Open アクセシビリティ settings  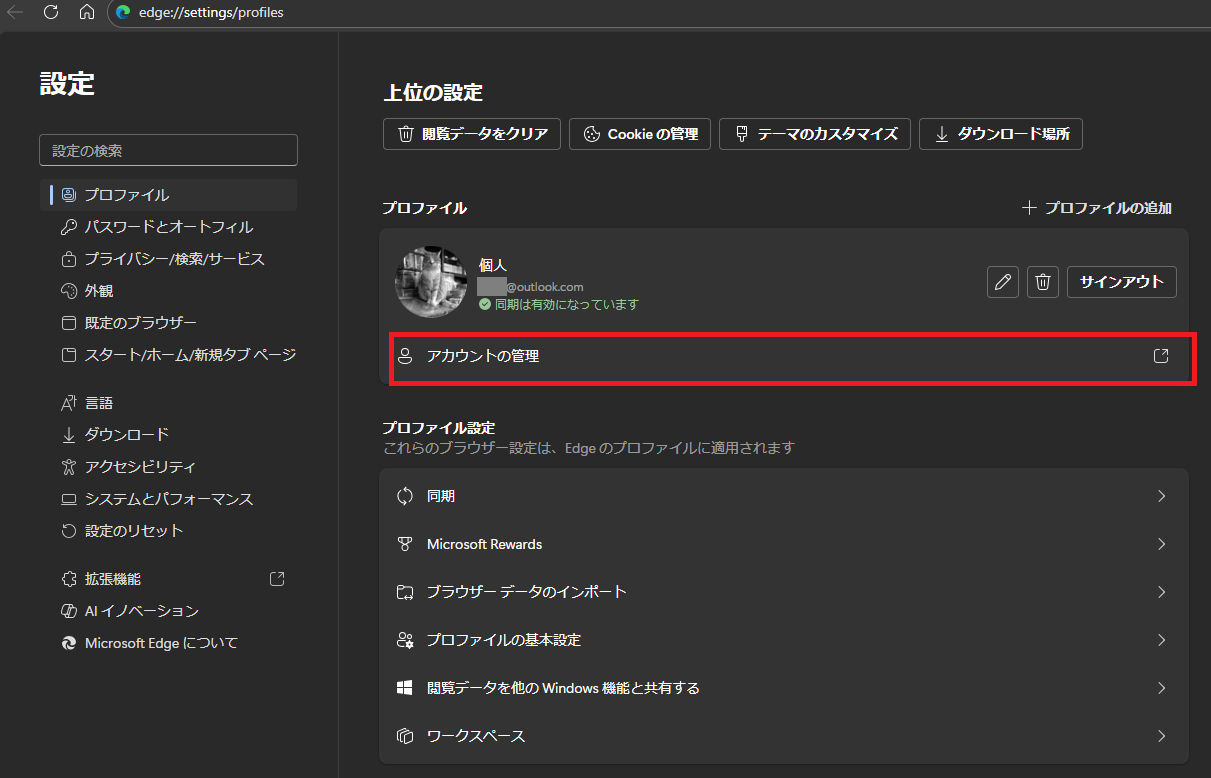(168, 467)
